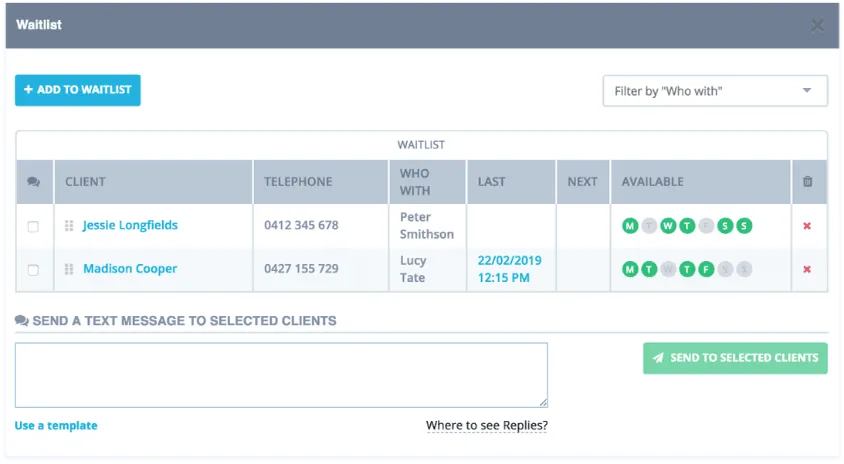Click the trash icon column header
Viewport: 844px width, 464px height.
807,181
